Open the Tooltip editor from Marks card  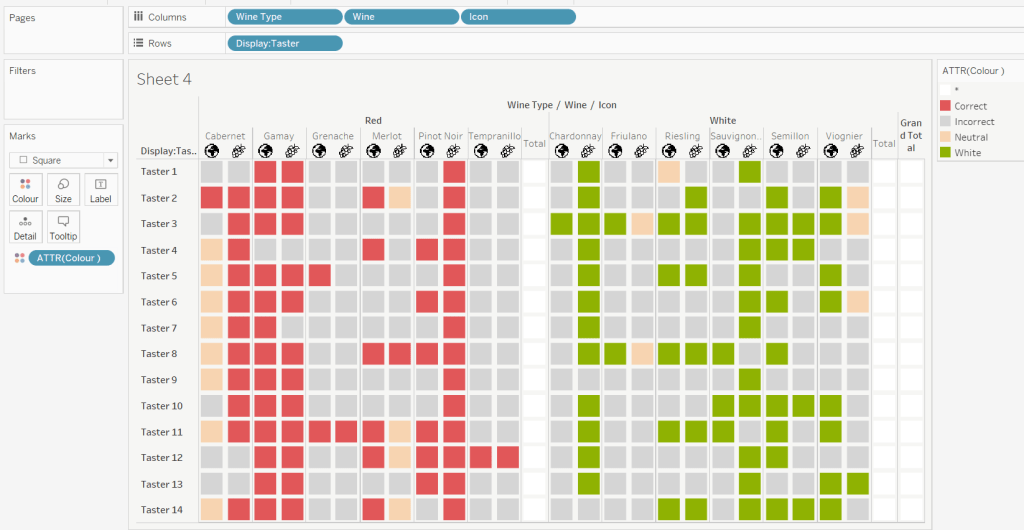coord(63,227)
